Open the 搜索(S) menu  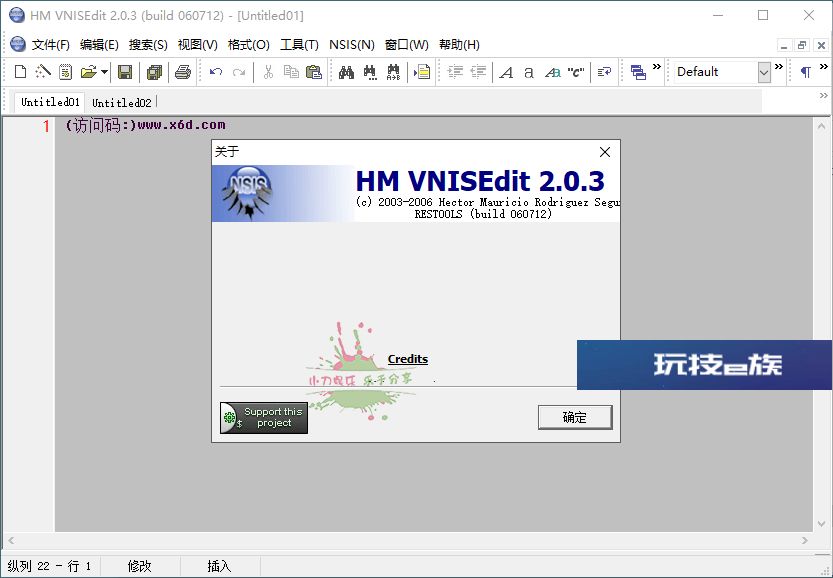pyautogui.click(x=148, y=45)
